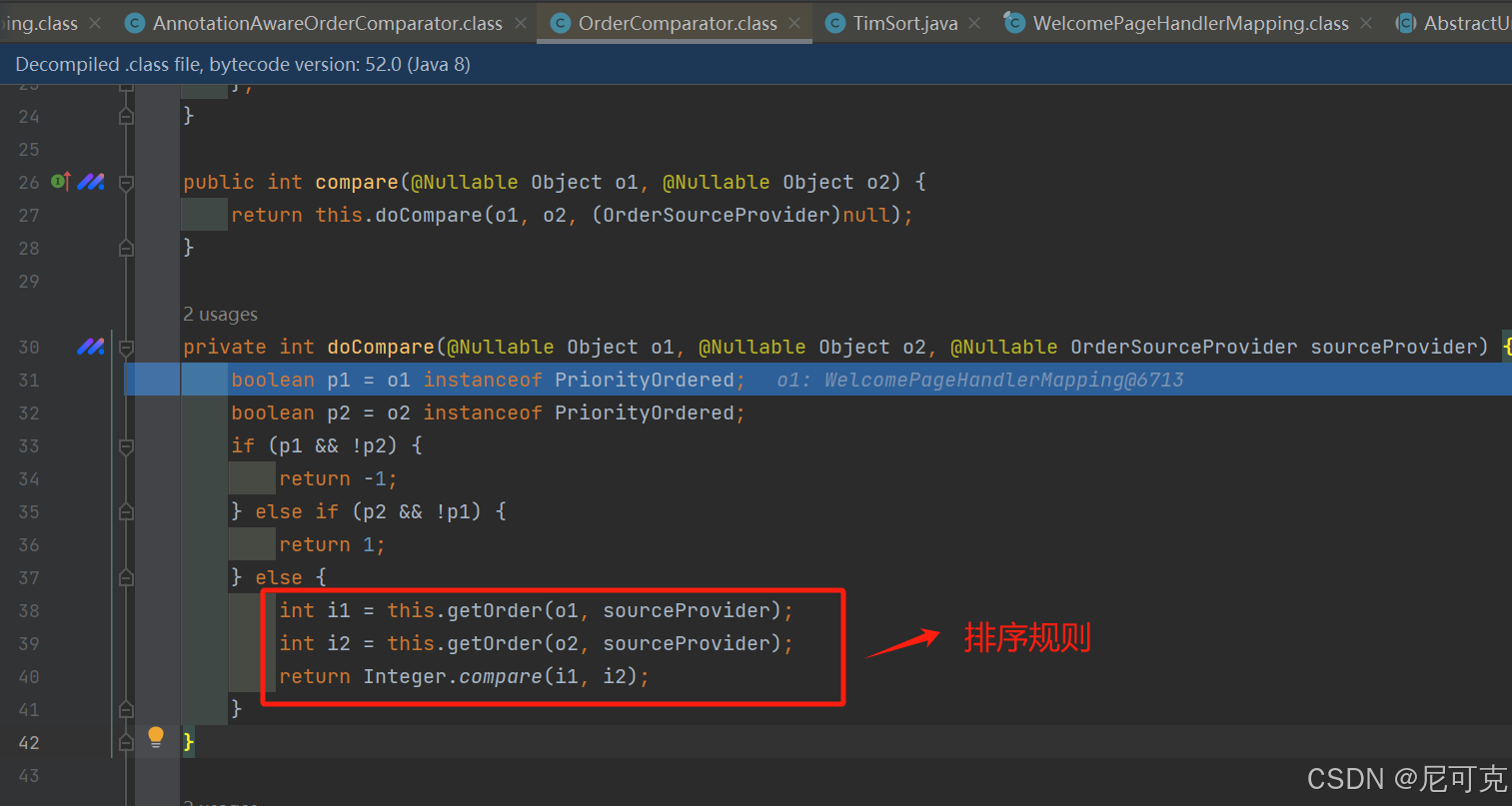1512x806 pixels.
Task: Collapse the doCompare method at line 30
Action: click(x=126, y=347)
